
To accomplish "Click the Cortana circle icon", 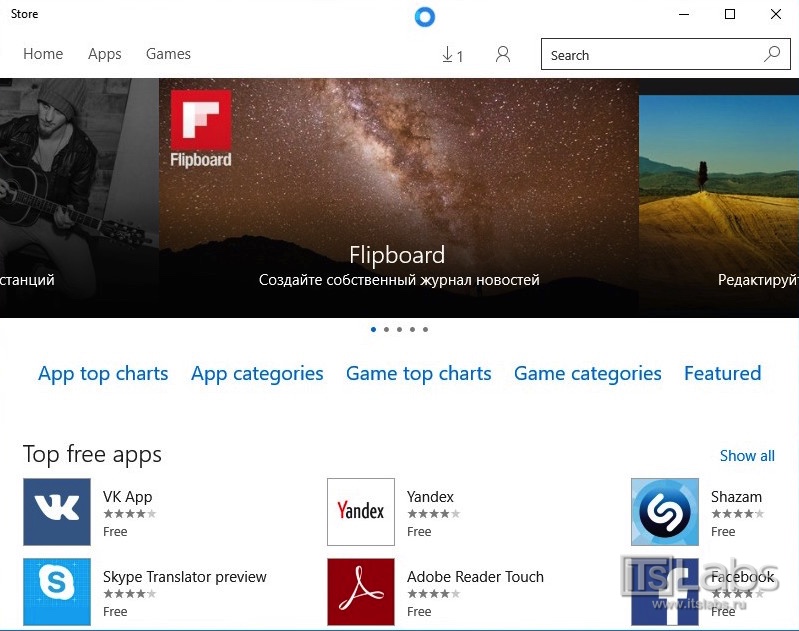I will click(x=425, y=17).
